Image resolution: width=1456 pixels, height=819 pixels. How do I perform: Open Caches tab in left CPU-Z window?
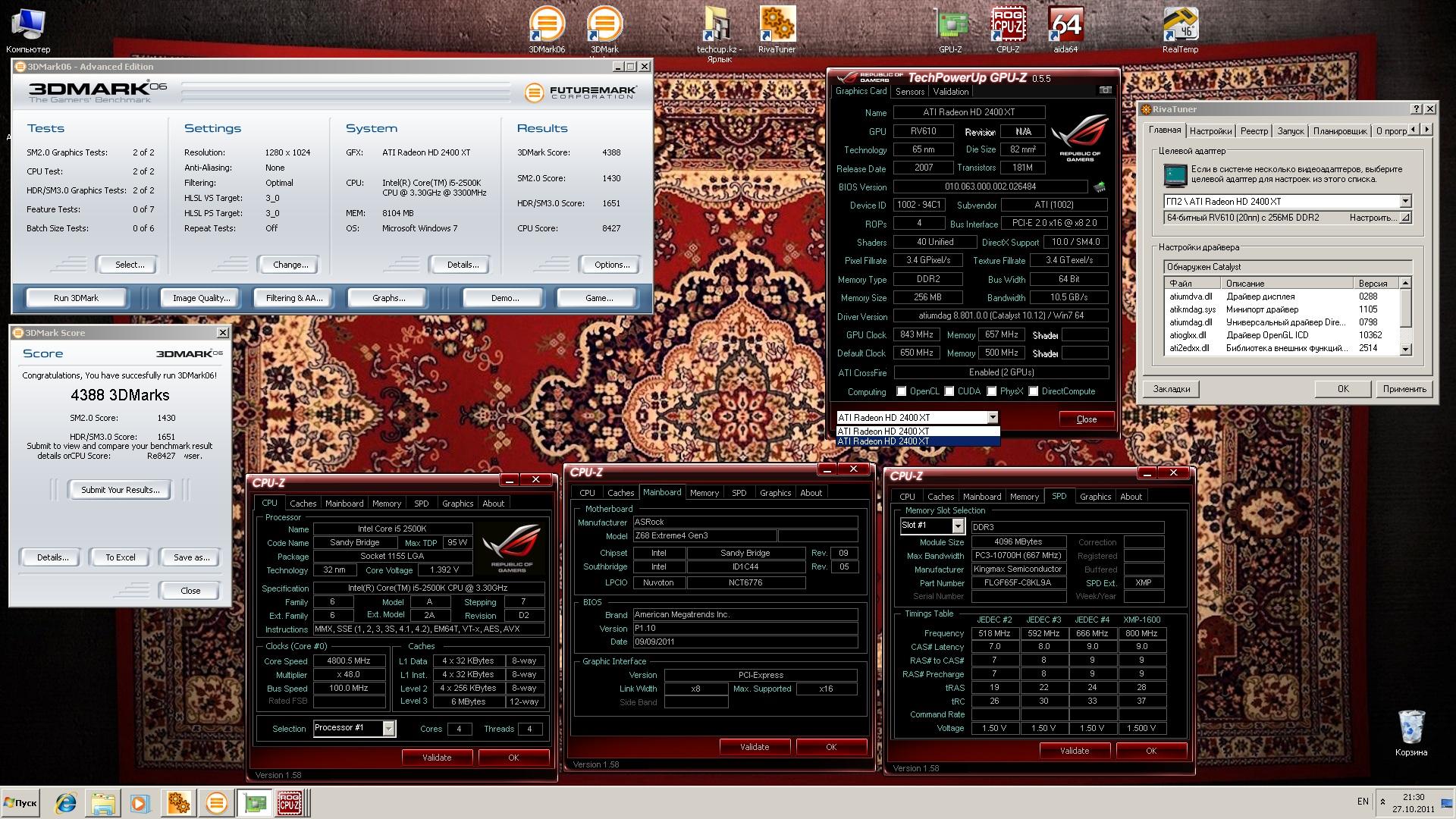[303, 504]
